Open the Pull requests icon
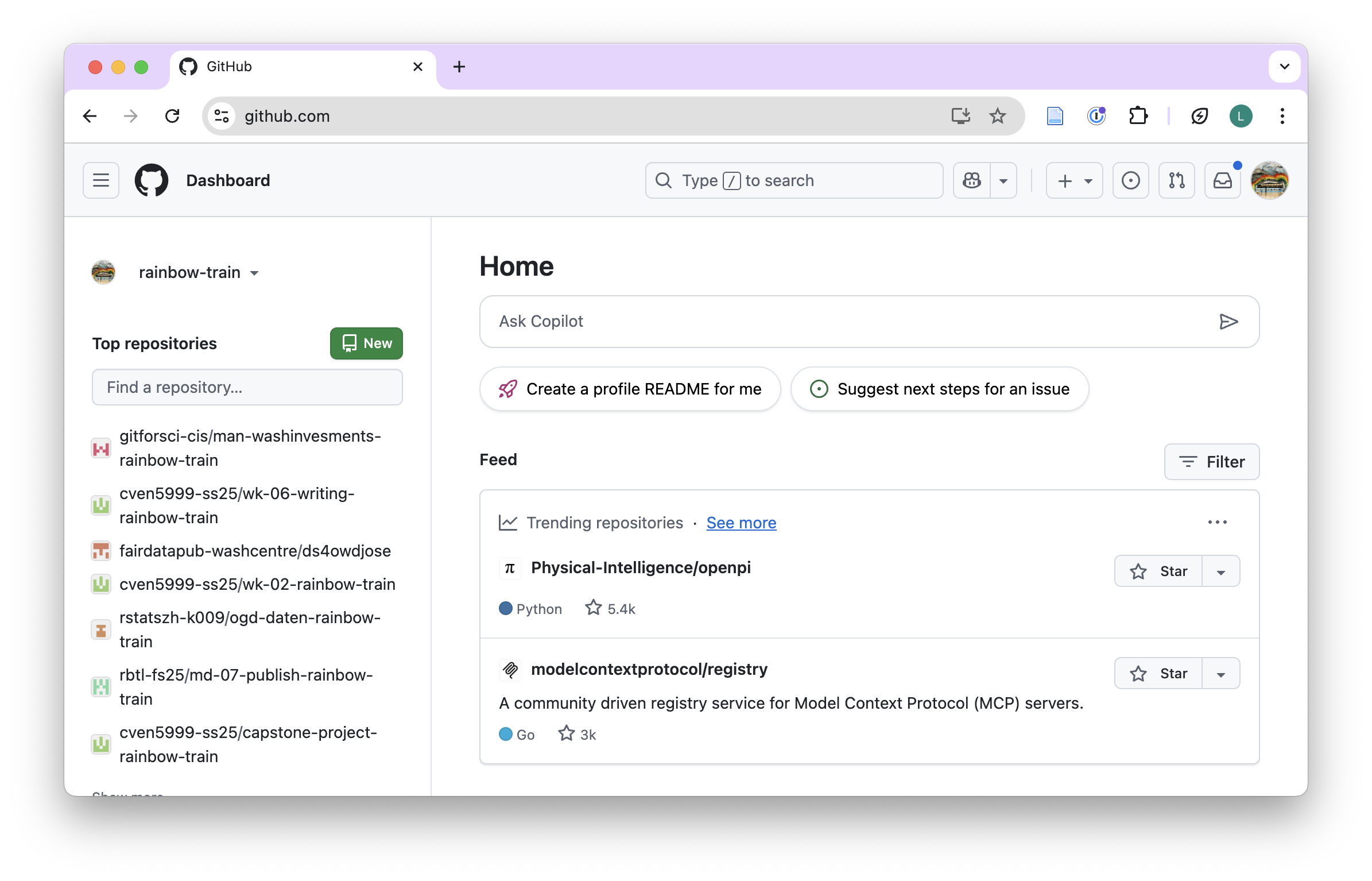 tap(1176, 180)
